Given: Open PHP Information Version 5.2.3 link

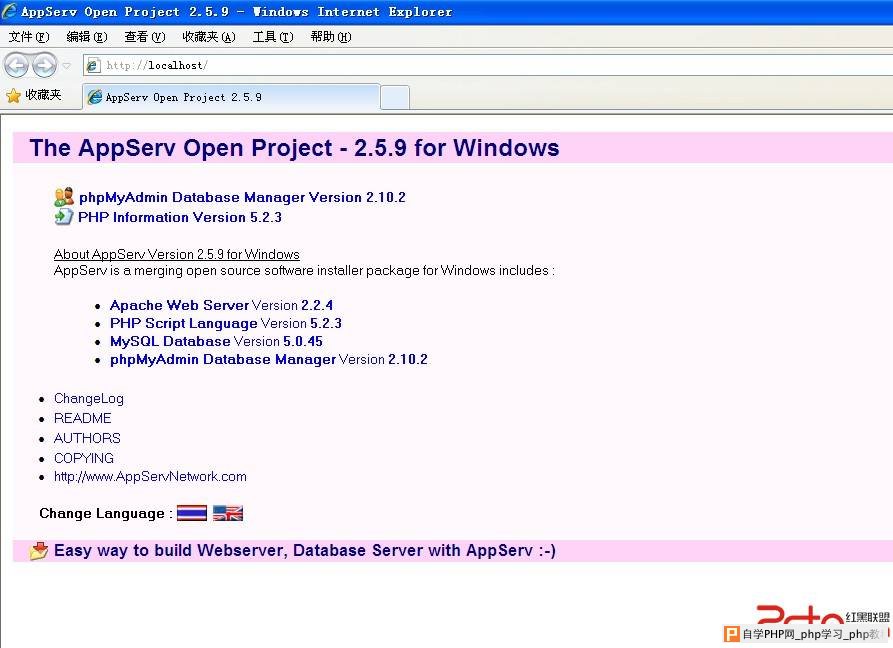Looking at the screenshot, I should (x=179, y=217).
